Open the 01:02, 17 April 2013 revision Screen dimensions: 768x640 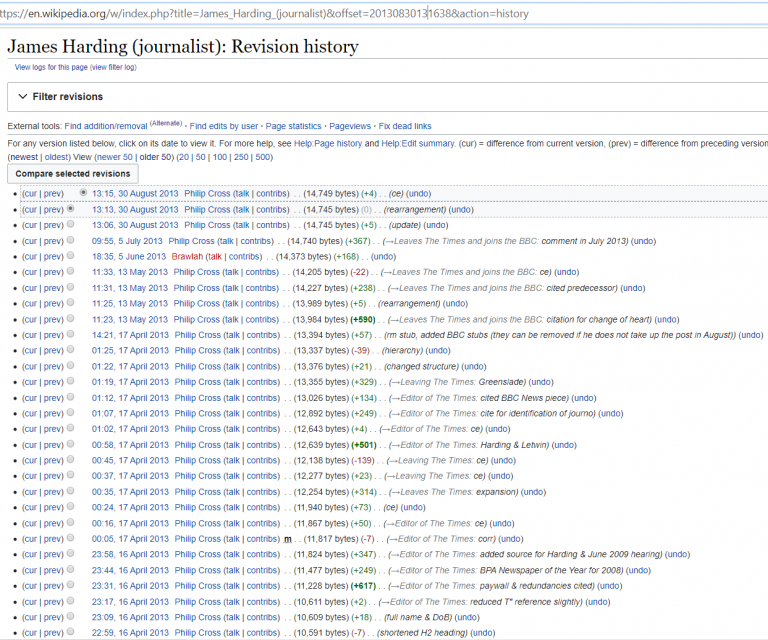130,429
